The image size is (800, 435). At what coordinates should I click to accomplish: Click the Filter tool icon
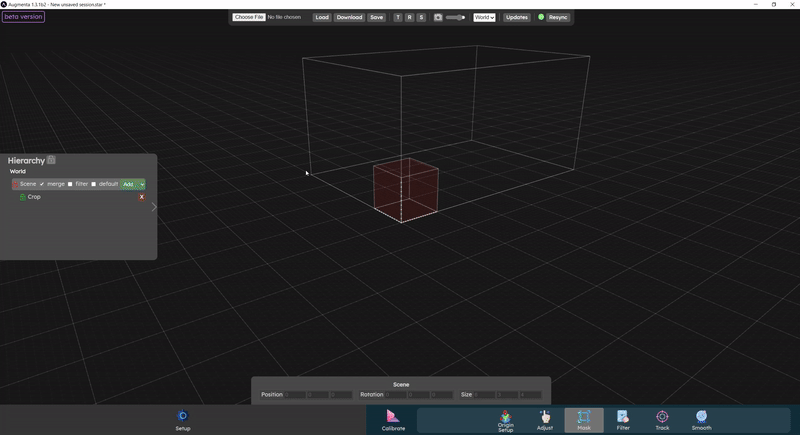click(623, 417)
